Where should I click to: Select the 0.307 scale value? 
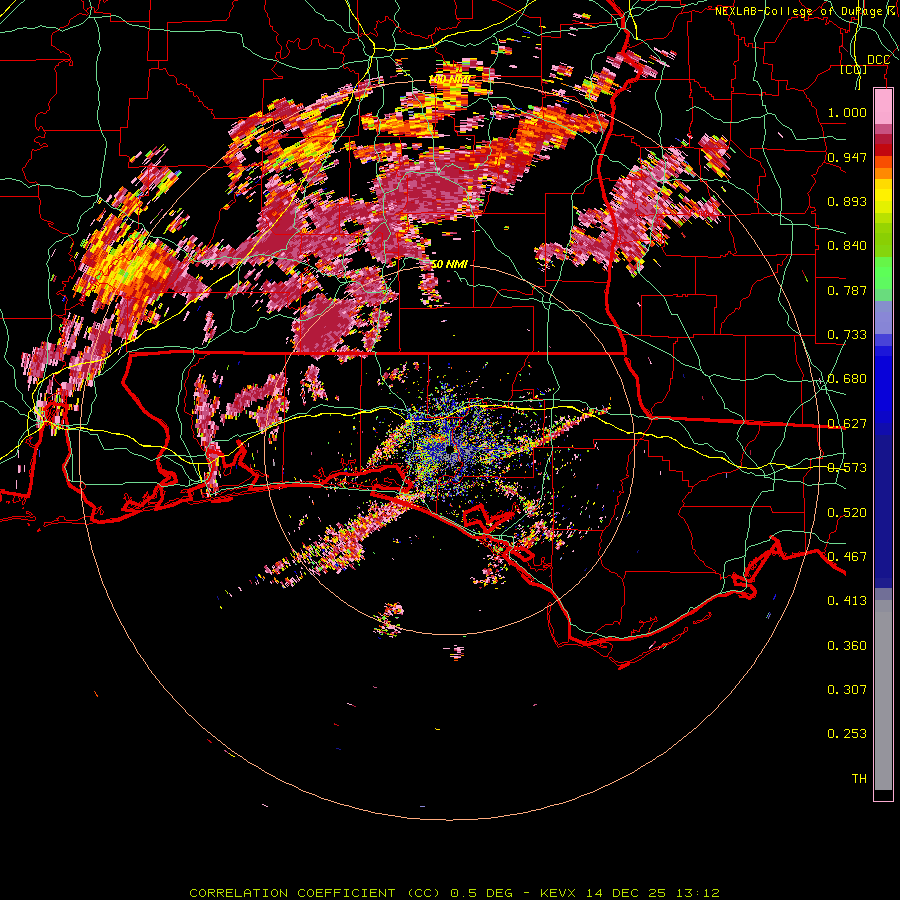coord(847,690)
